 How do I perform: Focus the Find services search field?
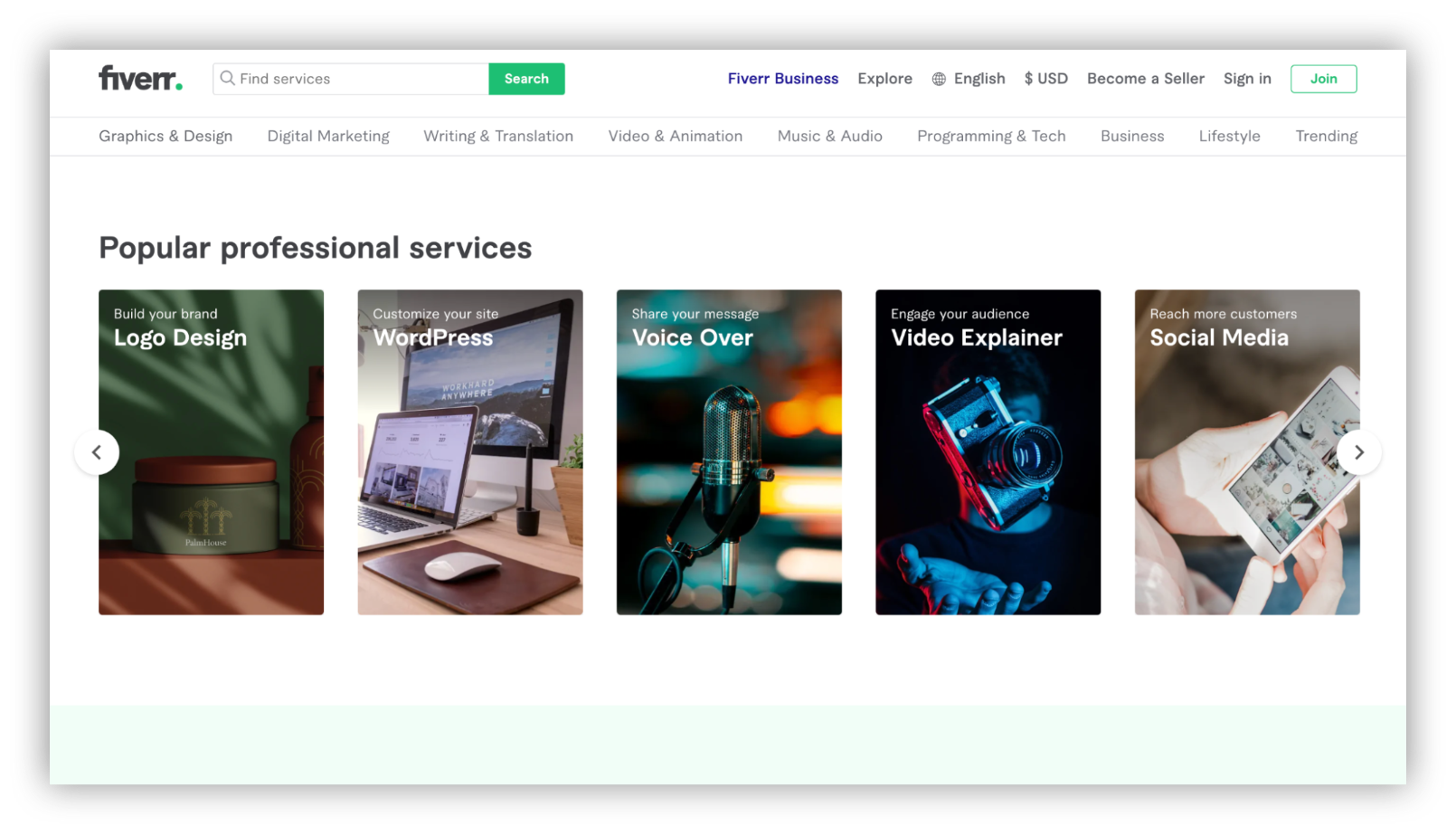coord(351,79)
